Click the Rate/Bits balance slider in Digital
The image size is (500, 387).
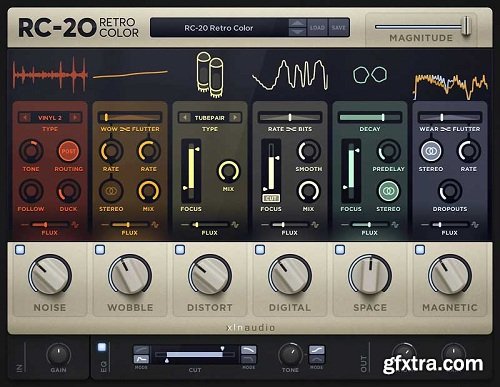[290, 117]
